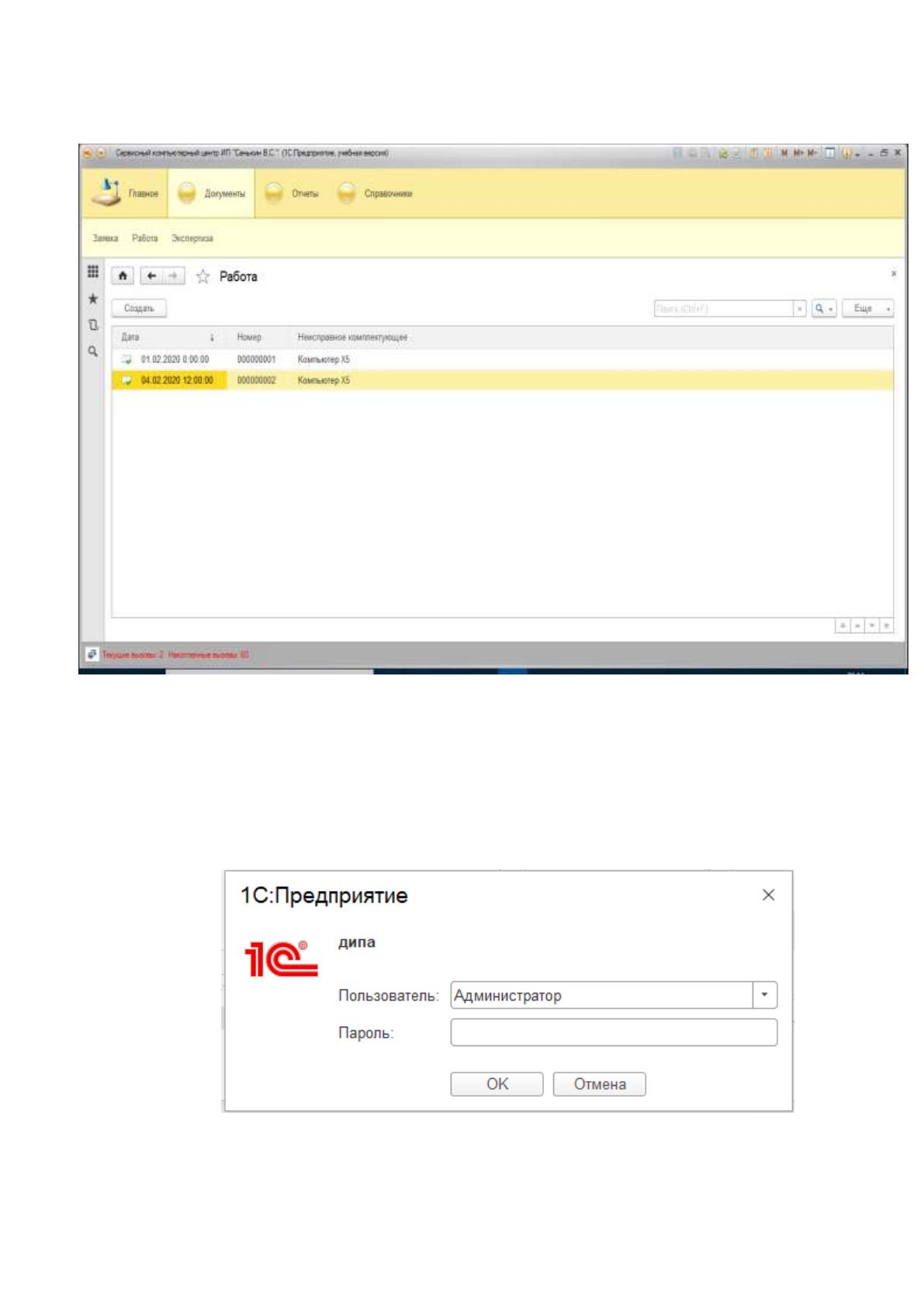Switch to the Отчеты section
The height and width of the screenshot is (1307, 924).
click(292, 193)
